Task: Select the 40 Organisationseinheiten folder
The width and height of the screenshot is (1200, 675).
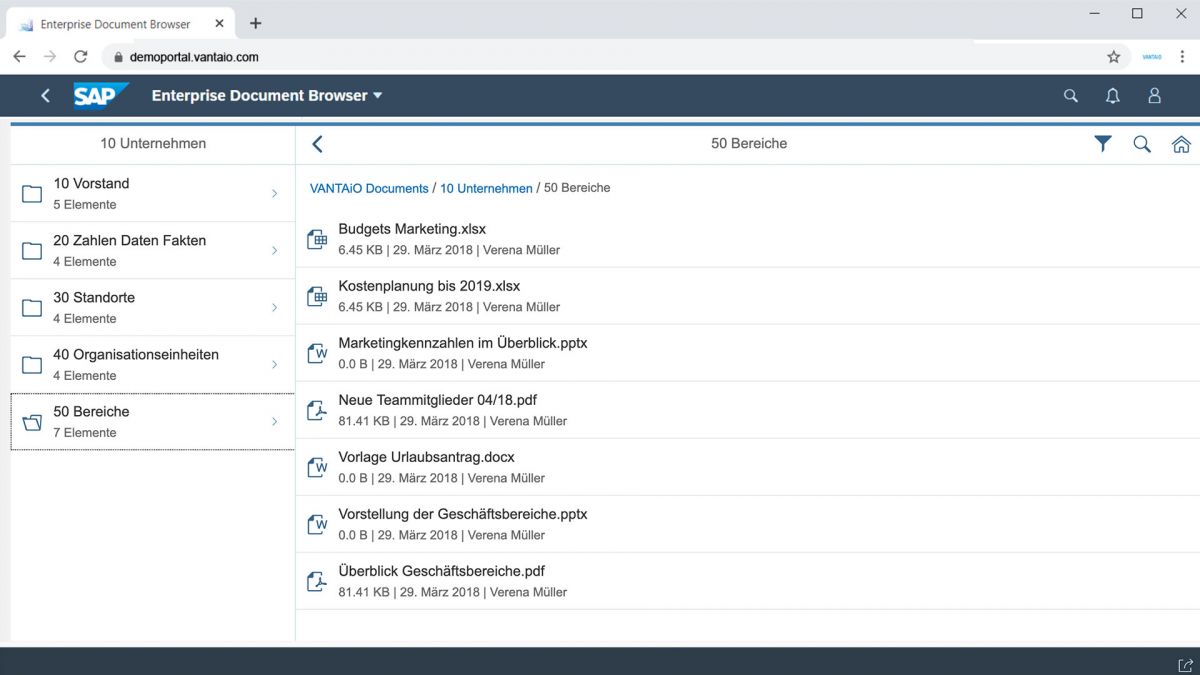Action: 153,365
